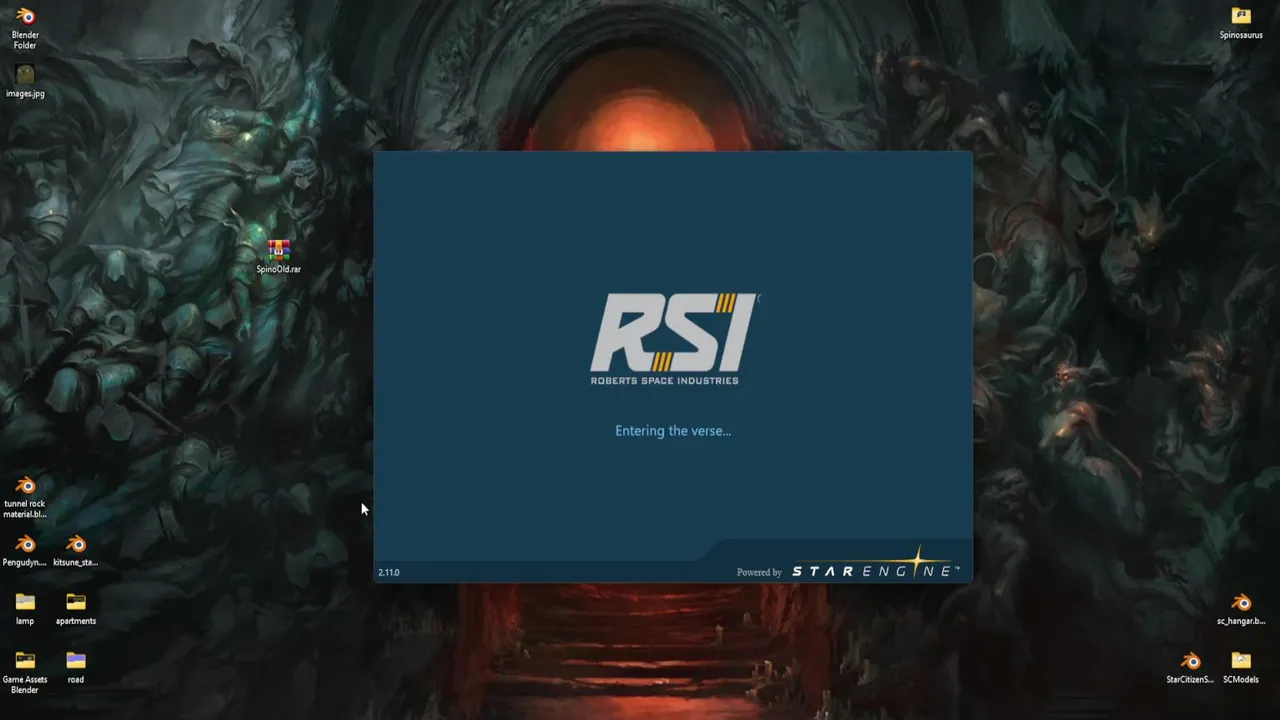Select the Blender Folder desktop icon

[25, 27]
